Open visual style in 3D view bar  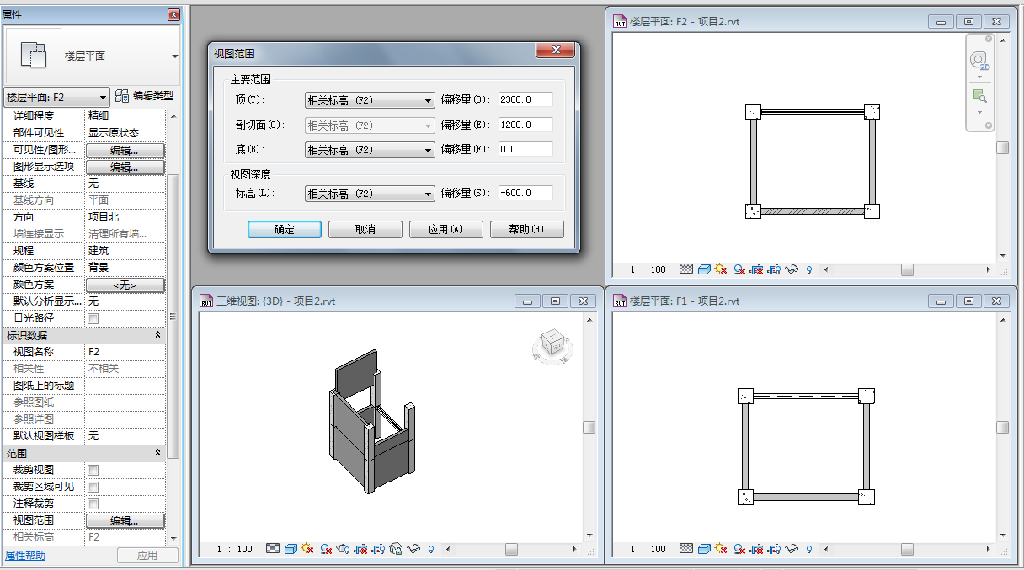[291, 549]
